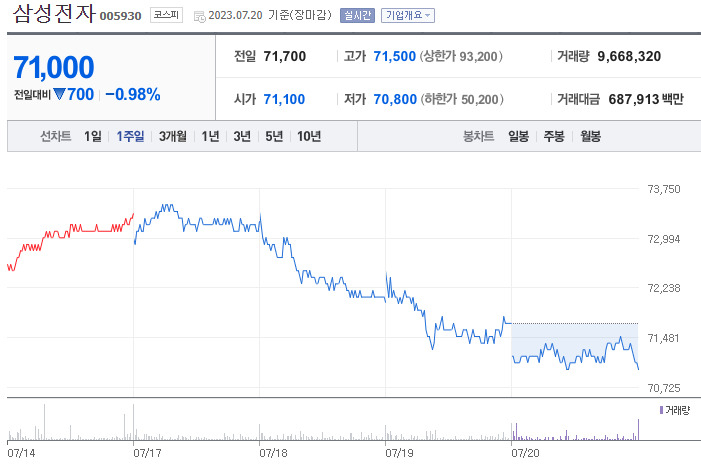The height and width of the screenshot is (466, 701).
Task: Click the 71,481 y-axis label
Action: pos(664,339)
